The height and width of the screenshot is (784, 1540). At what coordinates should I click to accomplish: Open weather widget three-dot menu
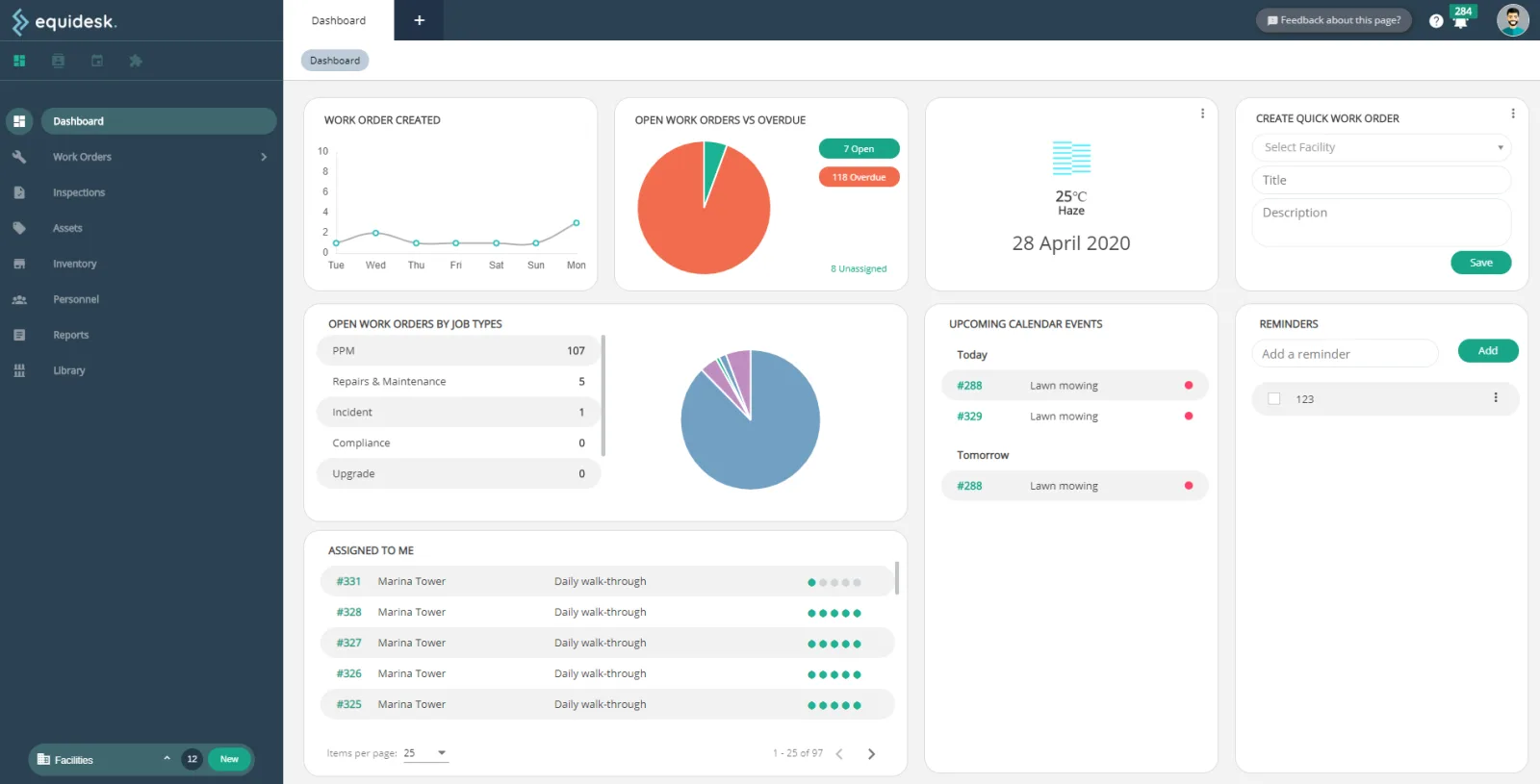[1202, 114]
